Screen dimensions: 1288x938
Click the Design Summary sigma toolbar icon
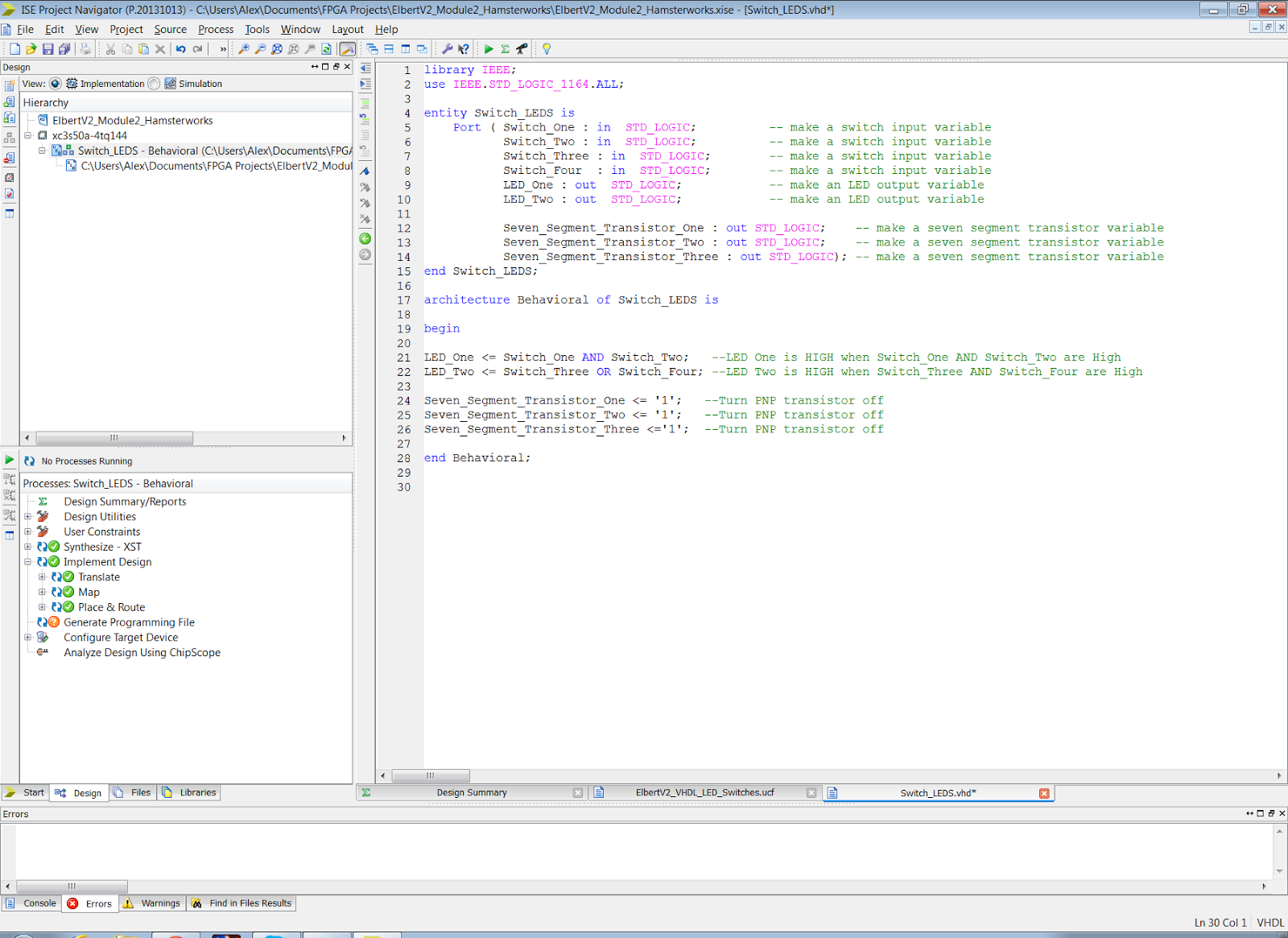tap(505, 49)
